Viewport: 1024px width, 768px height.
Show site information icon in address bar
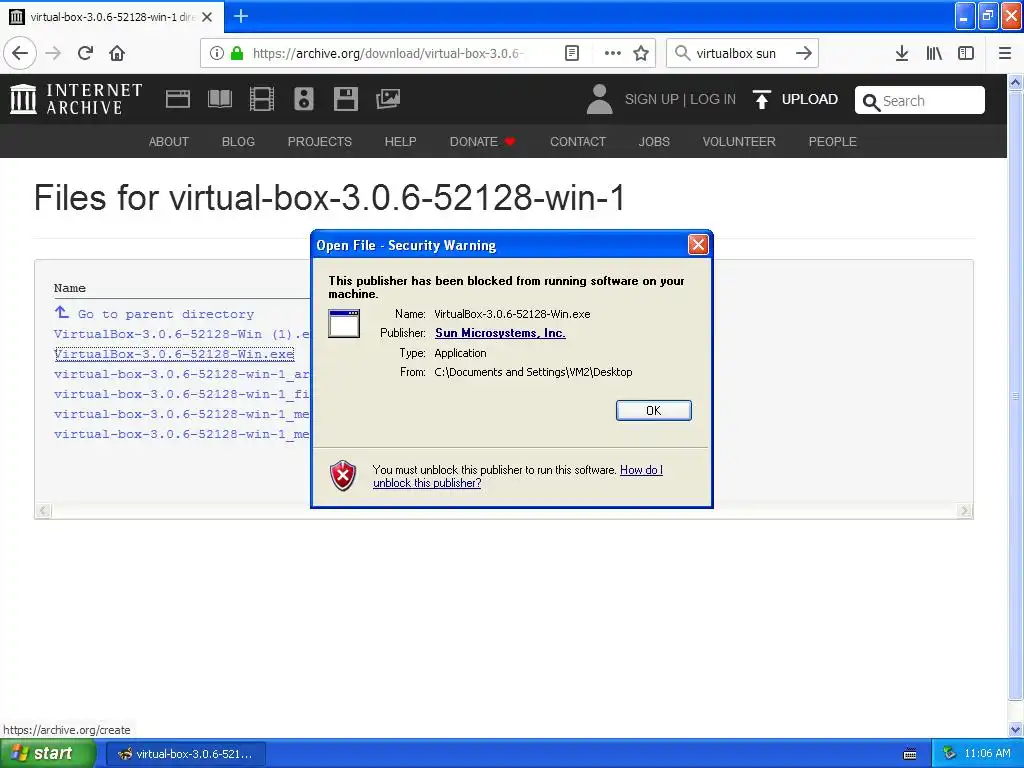point(217,53)
